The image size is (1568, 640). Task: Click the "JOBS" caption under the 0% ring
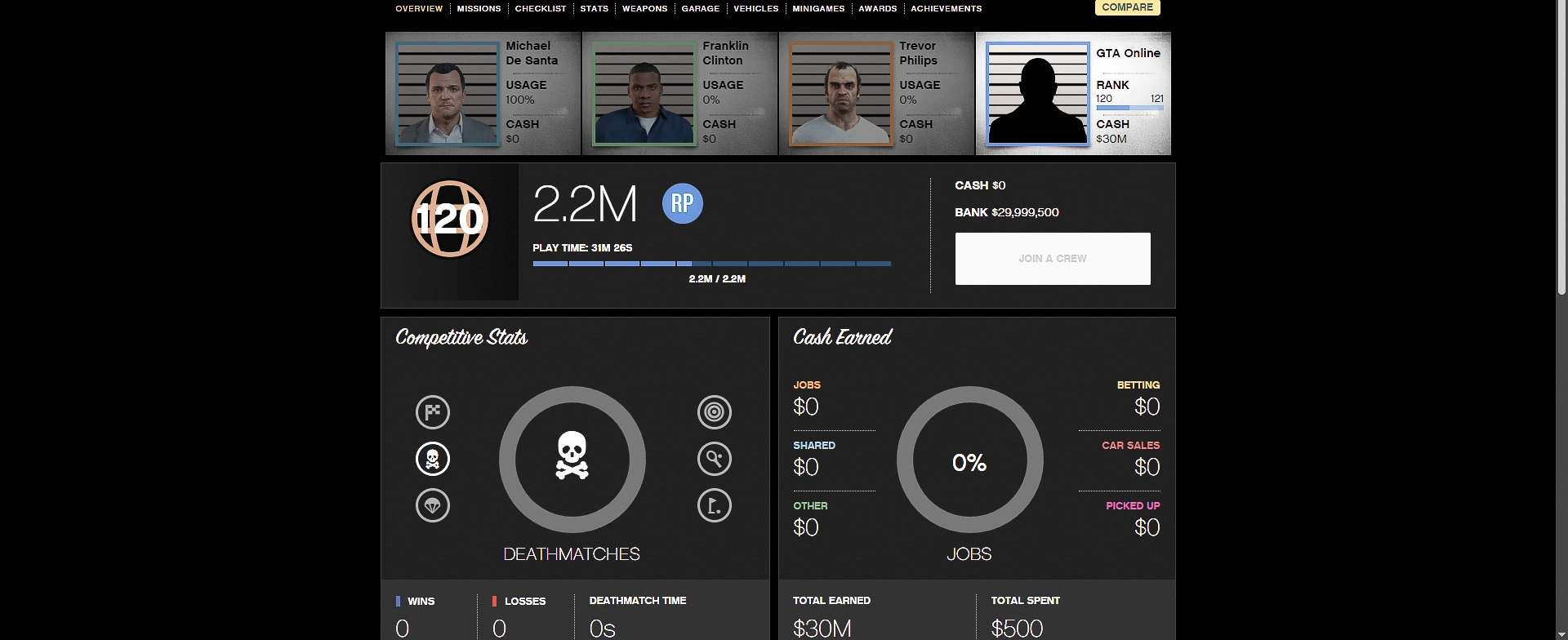[x=969, y=554]
